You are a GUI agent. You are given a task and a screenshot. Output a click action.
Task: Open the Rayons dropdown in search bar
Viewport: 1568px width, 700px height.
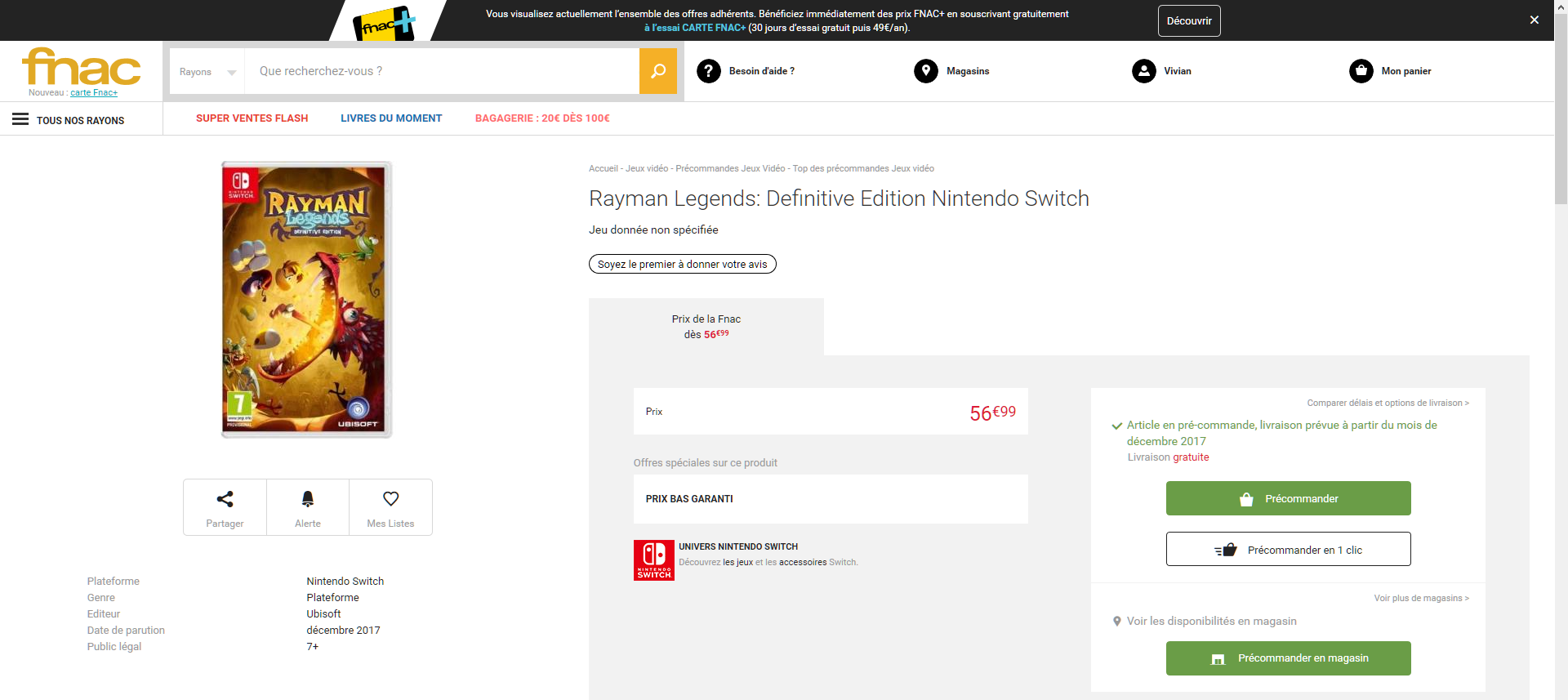[x=207, y=71]
